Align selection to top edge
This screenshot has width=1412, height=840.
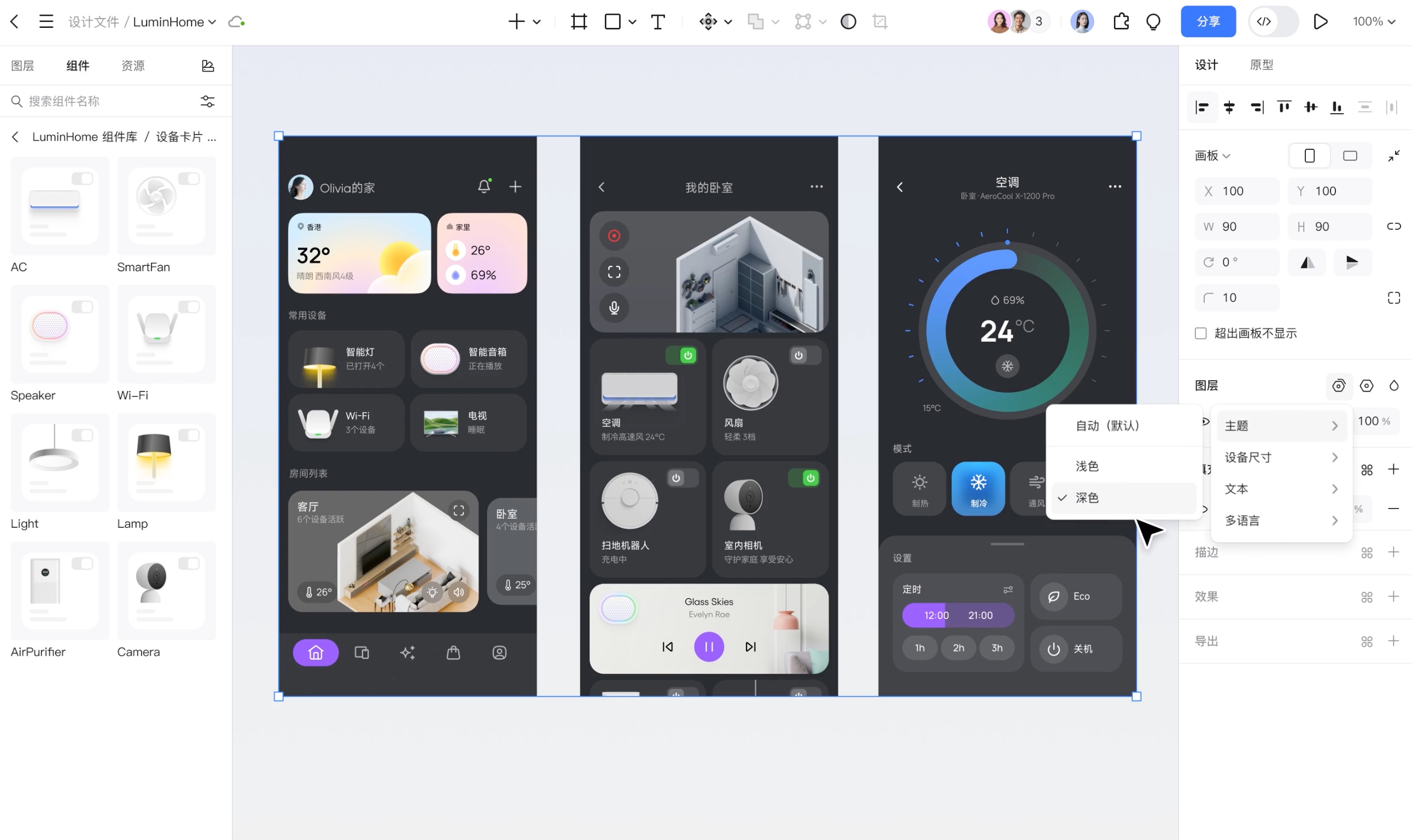coord(1283,107)
